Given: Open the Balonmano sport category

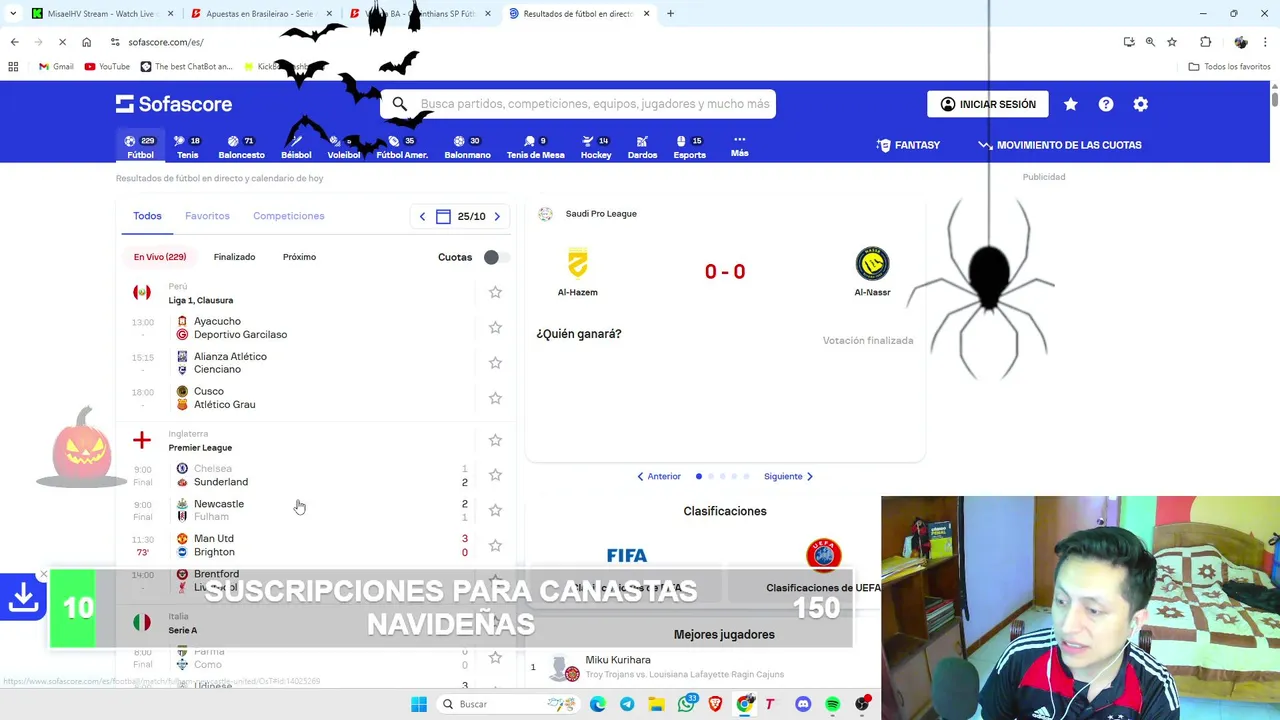Looking at the screenshot, I should coord(467,147).
